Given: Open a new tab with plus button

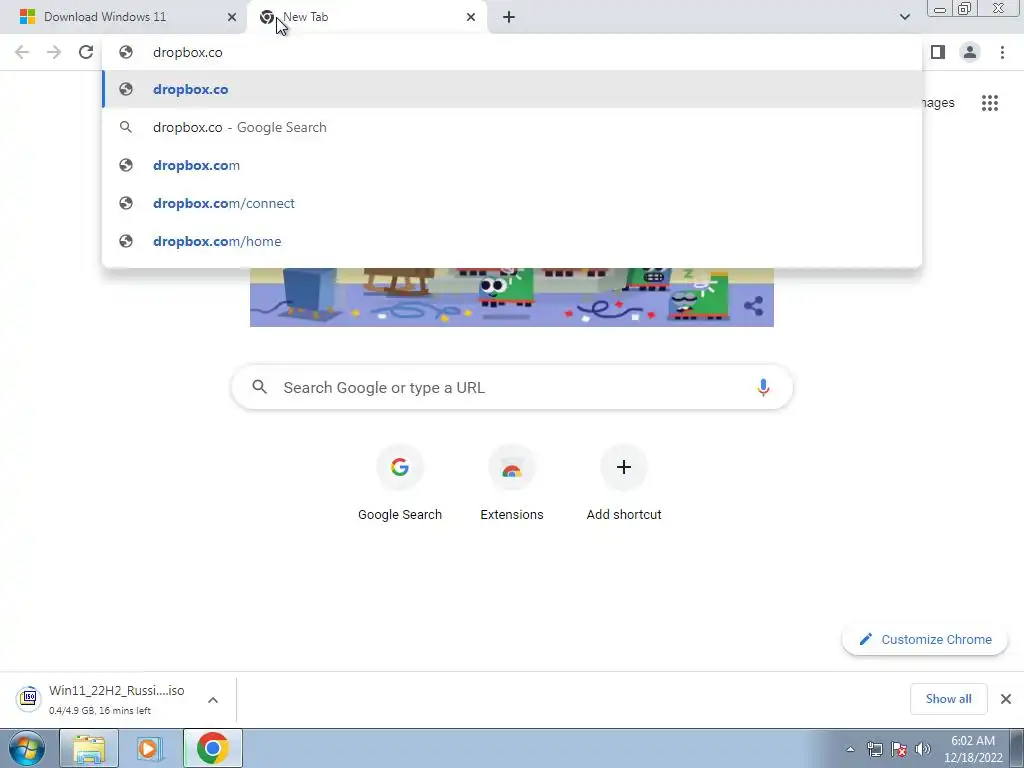Looking at the screenshot, I should click(509, 17).
